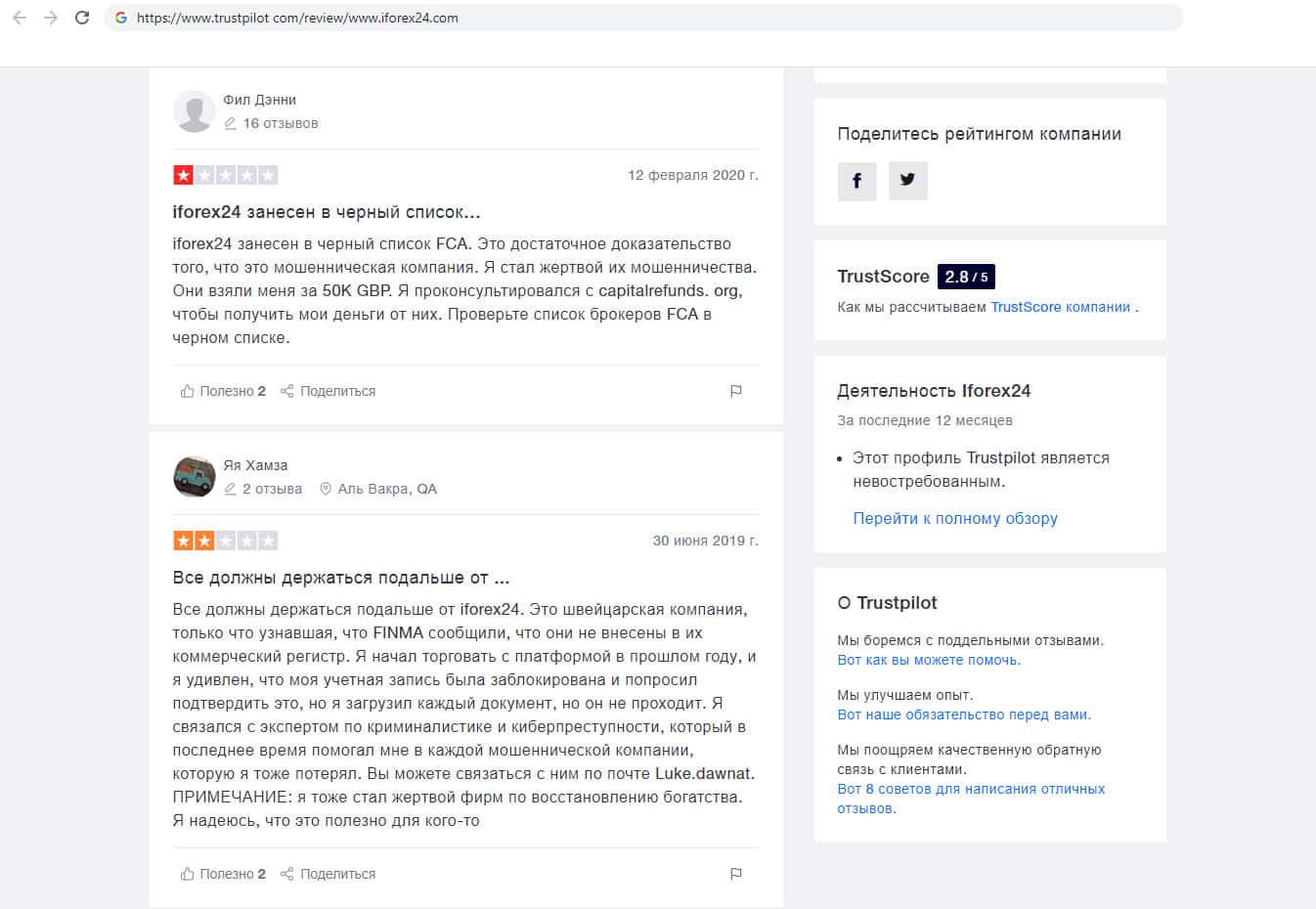Share company rating on Facebook

[x=856, y=181]
